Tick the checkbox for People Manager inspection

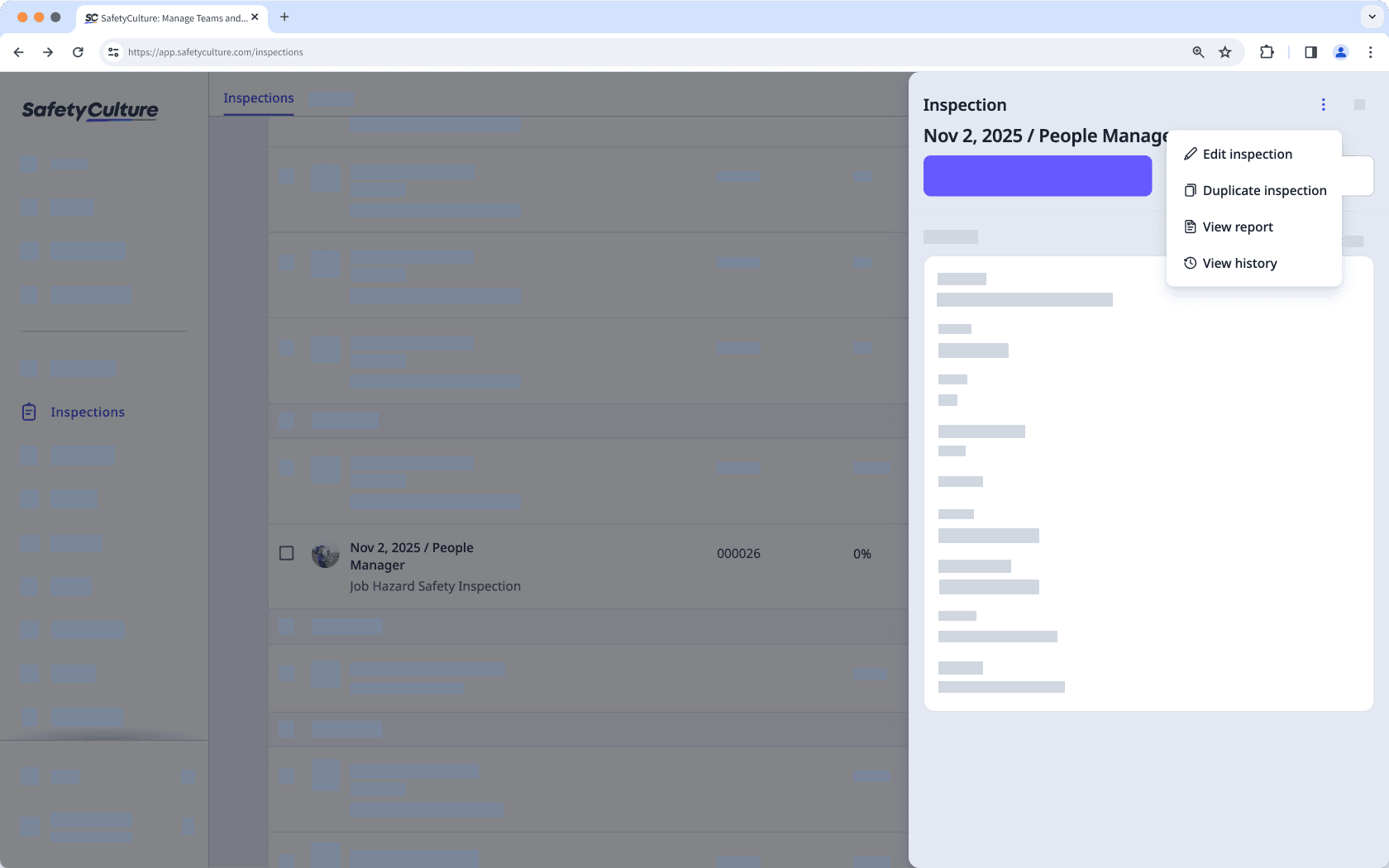(287, 553)
